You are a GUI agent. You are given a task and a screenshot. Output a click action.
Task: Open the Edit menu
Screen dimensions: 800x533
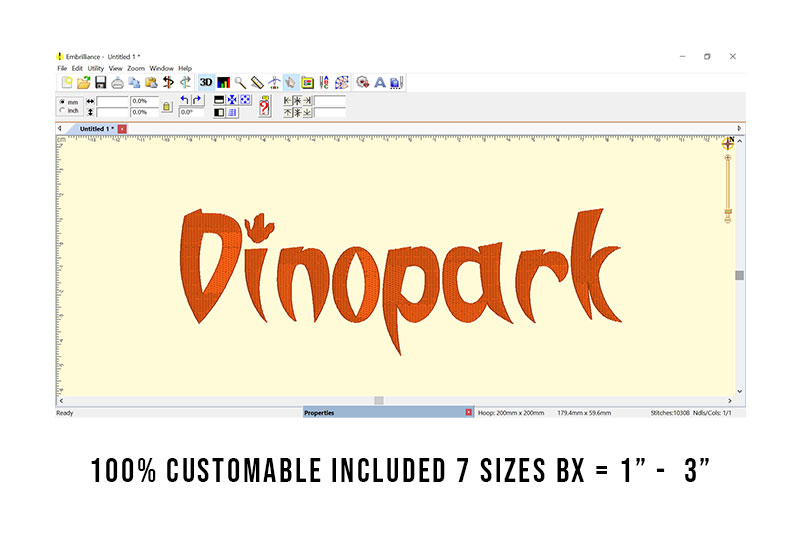click(77, 68)
